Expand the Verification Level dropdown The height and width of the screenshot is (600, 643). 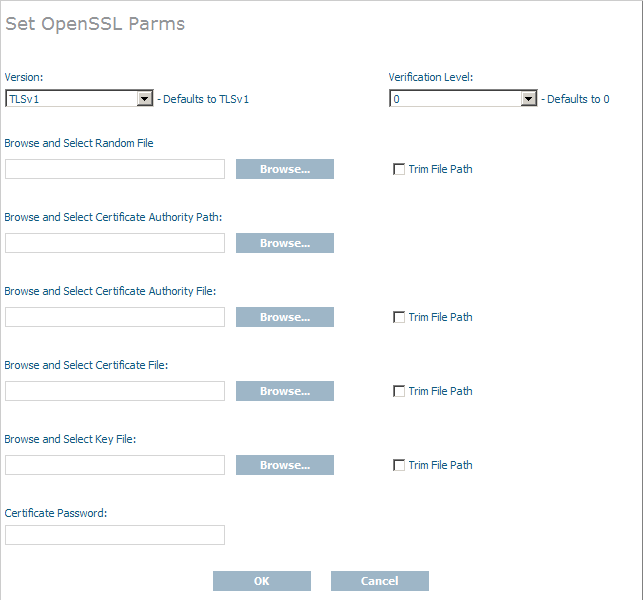(x=463, y=99)
